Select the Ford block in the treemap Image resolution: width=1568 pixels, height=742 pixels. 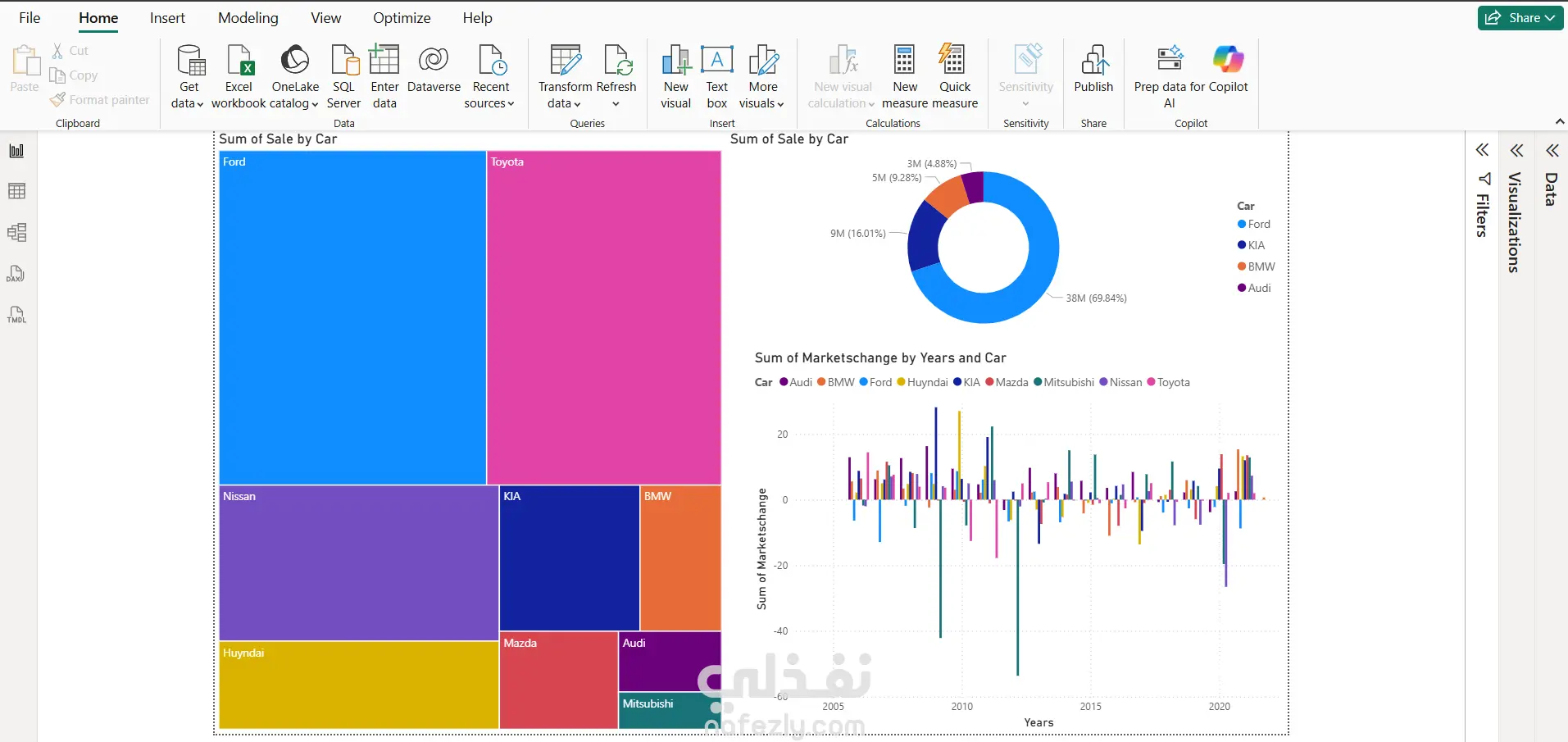(x=352, y=317)
